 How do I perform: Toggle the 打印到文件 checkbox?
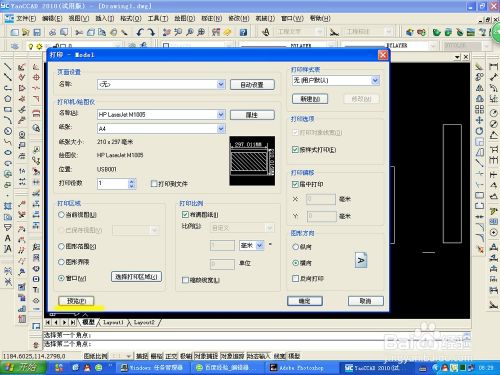154,184
